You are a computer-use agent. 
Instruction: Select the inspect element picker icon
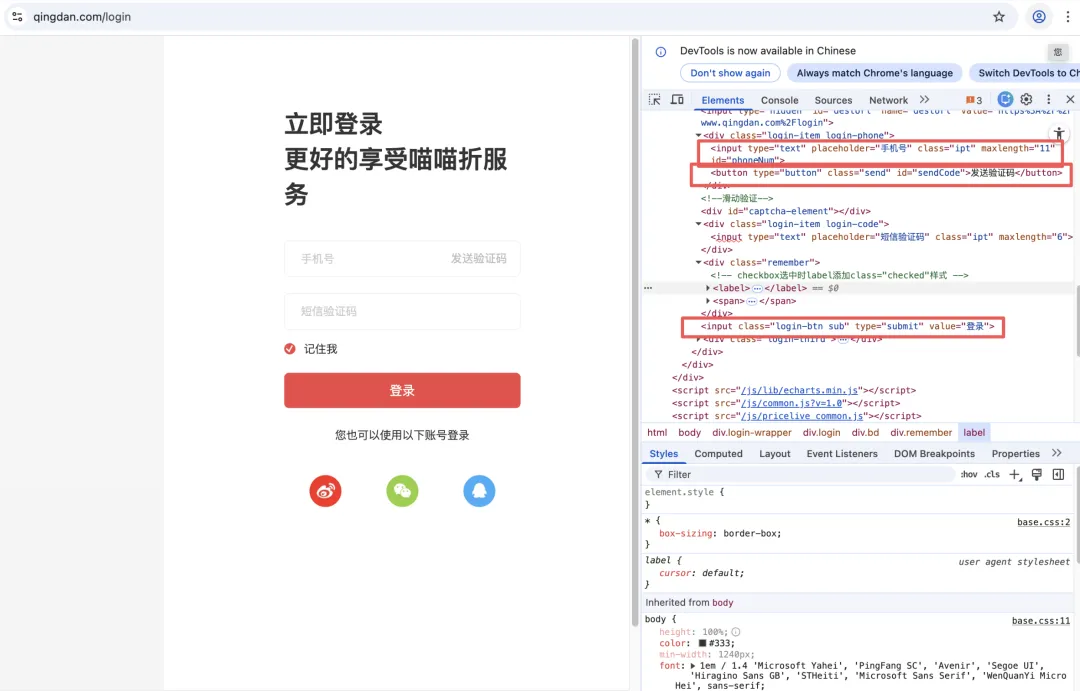pos(654,100)
